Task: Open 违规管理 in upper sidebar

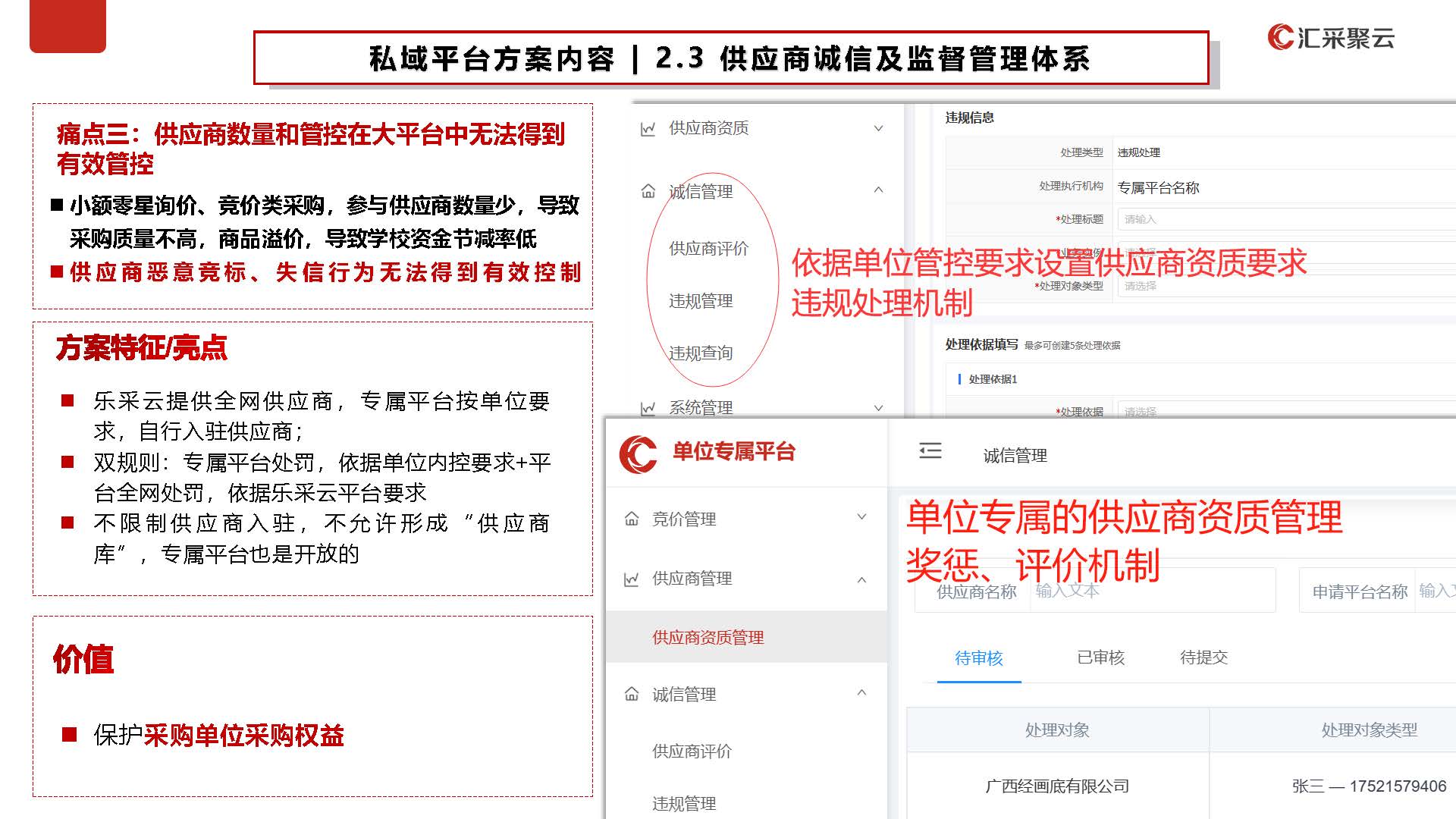Action: (701, 301)
